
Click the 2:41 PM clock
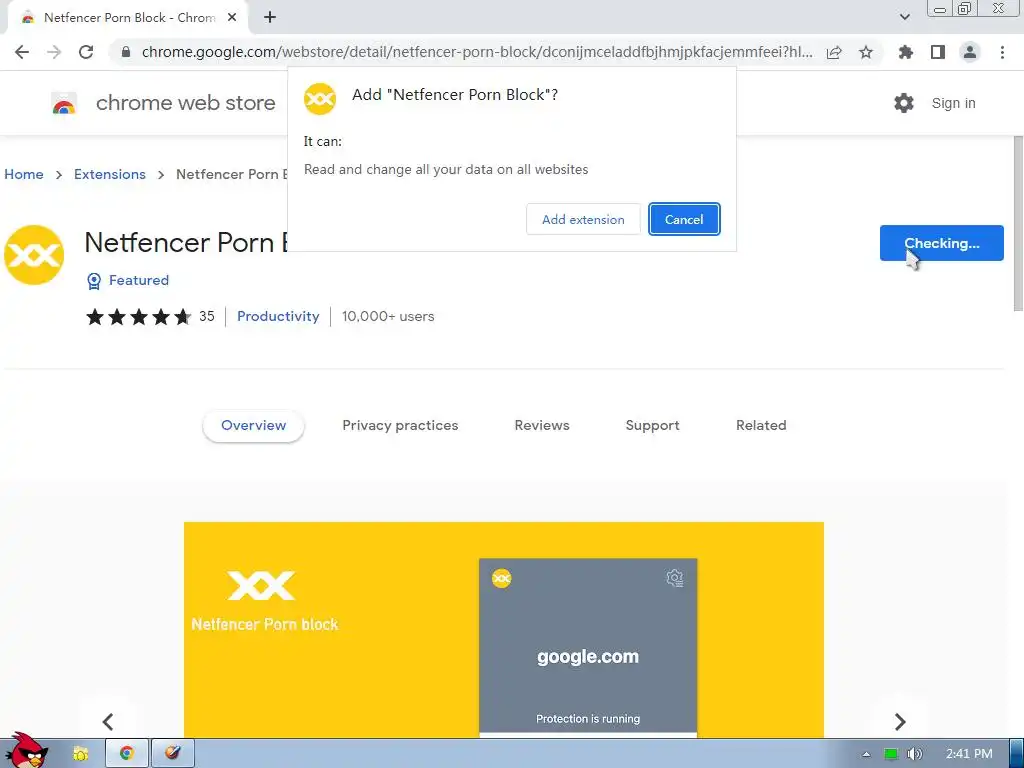point(969,754)
